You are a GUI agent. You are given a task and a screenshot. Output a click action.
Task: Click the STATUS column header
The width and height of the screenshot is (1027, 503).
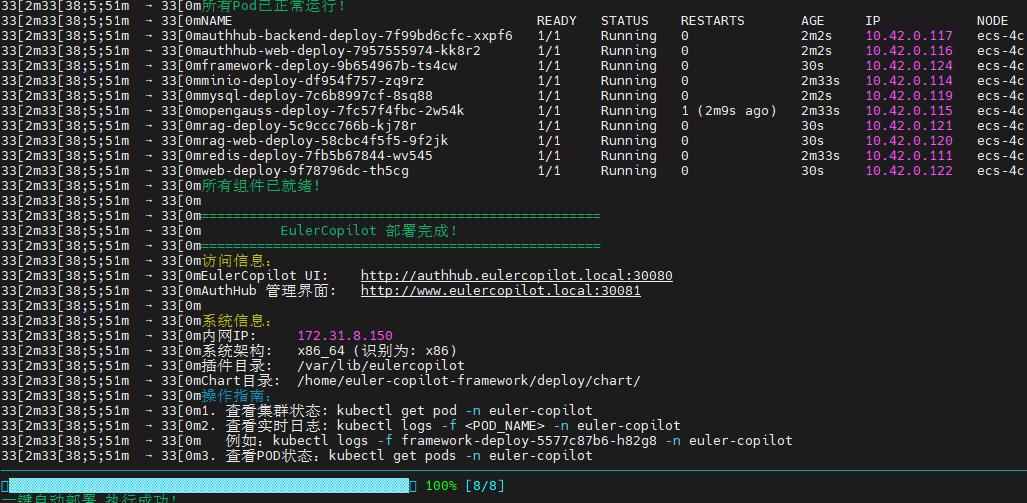pos(625,20)
